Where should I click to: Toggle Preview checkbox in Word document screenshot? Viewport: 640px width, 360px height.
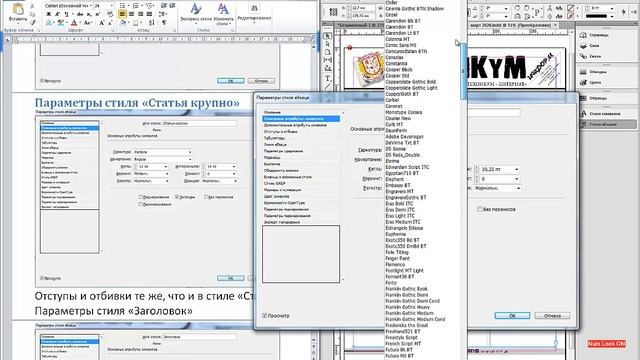click(x=42, y=278)
